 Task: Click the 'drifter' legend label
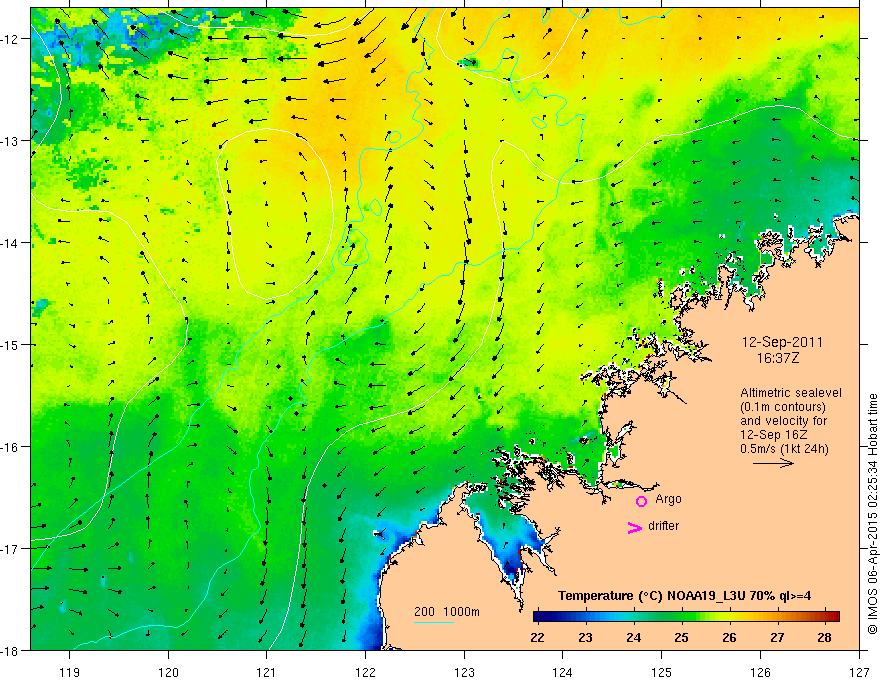point(663,526)
